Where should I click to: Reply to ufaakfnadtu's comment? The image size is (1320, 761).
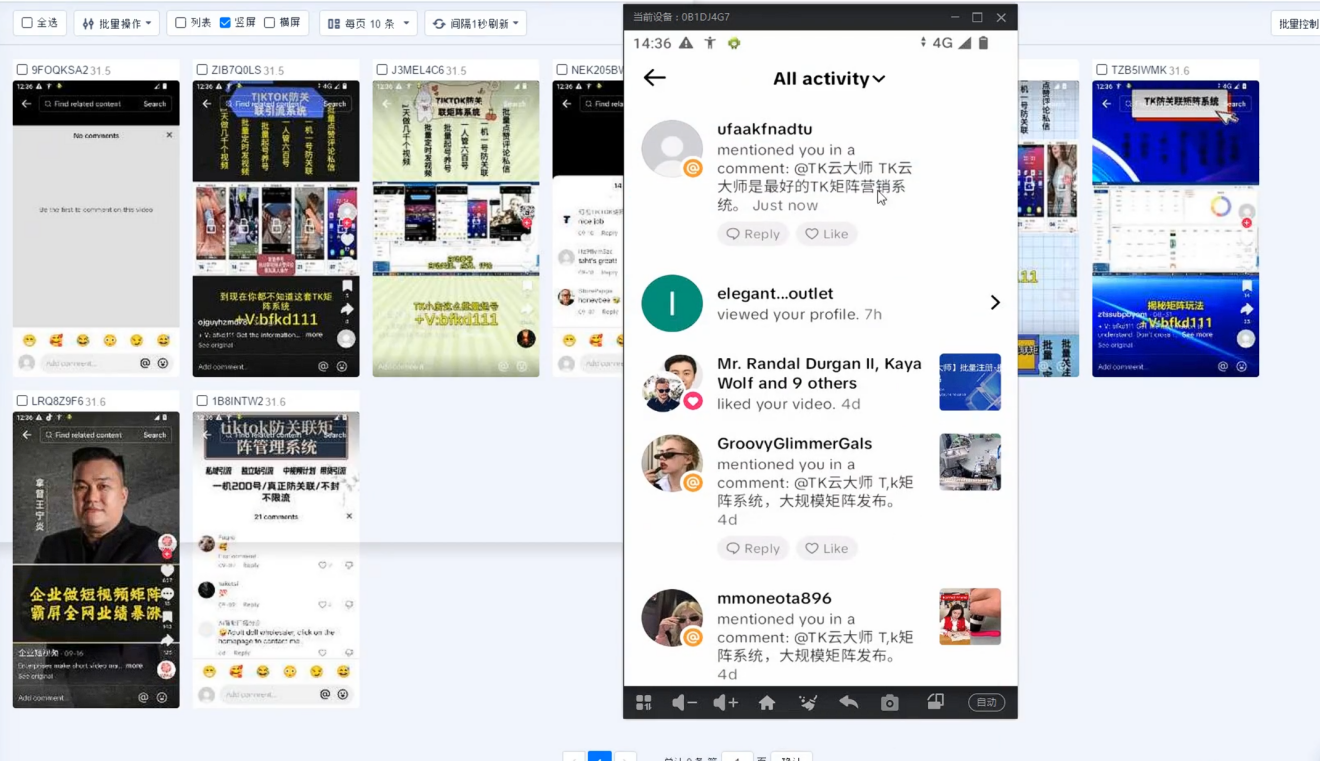(753, 233)
